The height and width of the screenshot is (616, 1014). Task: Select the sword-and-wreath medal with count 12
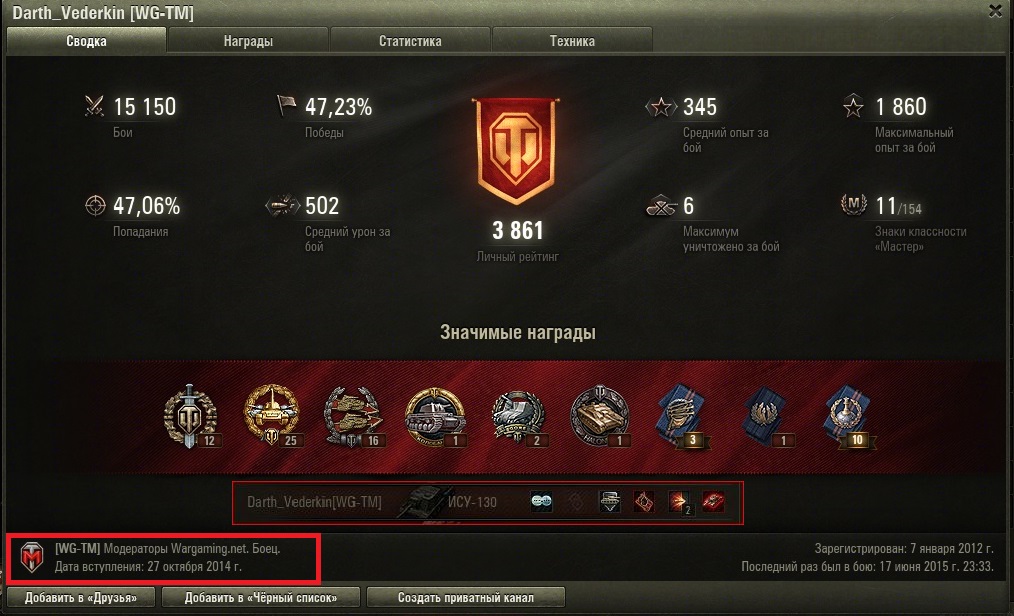(190, 416)
